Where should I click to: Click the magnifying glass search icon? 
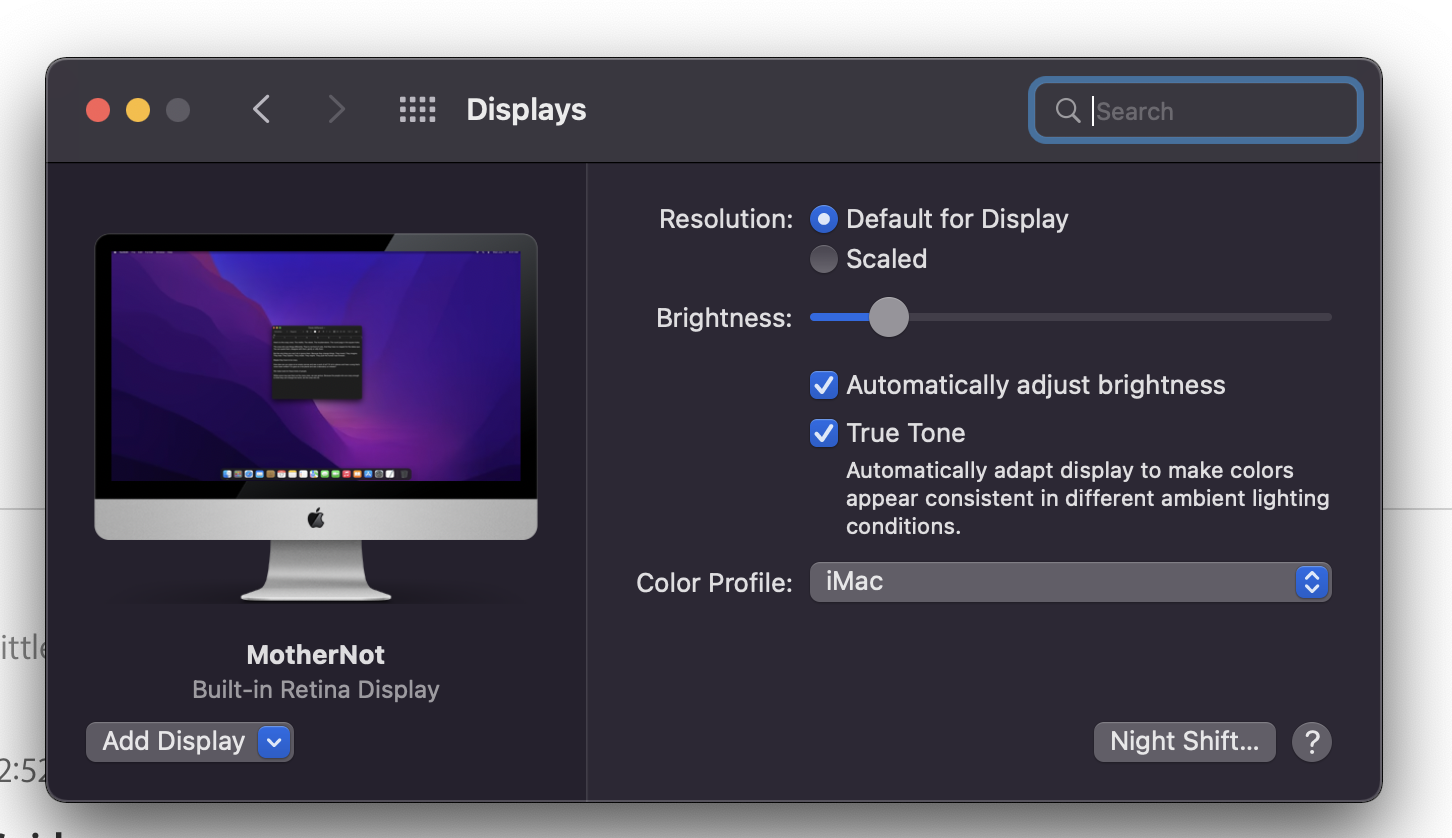point(1068,110)
